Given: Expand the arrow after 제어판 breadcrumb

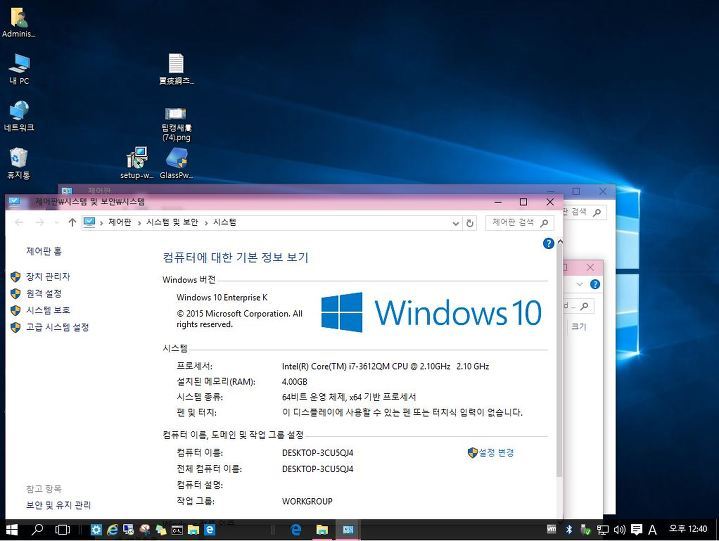Looking at the screenshot, I should coord(139,223).
